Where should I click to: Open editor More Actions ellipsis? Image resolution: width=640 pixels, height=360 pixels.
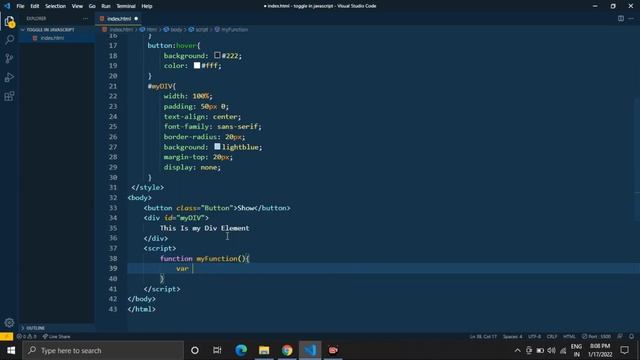click(631, 18)
